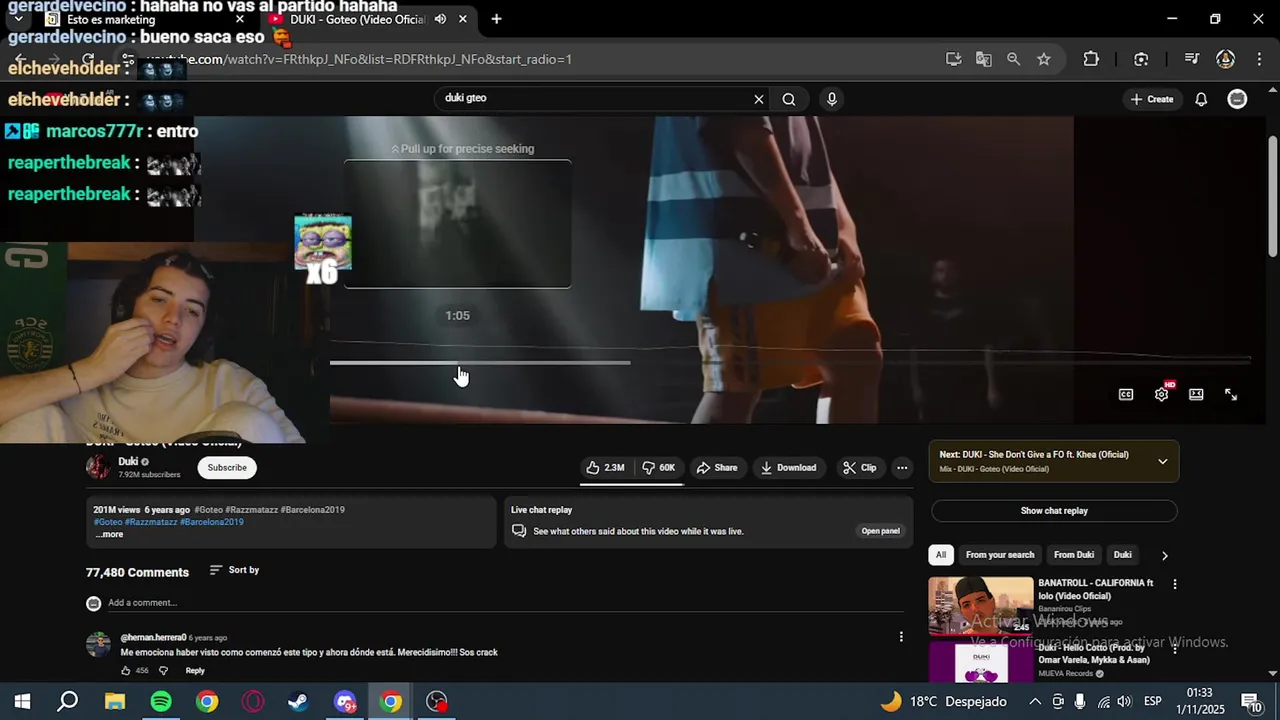This screenshot has height=720, width=1280.
Task: Expand the Next up mix panel
Action: [x=1163, y=461]
